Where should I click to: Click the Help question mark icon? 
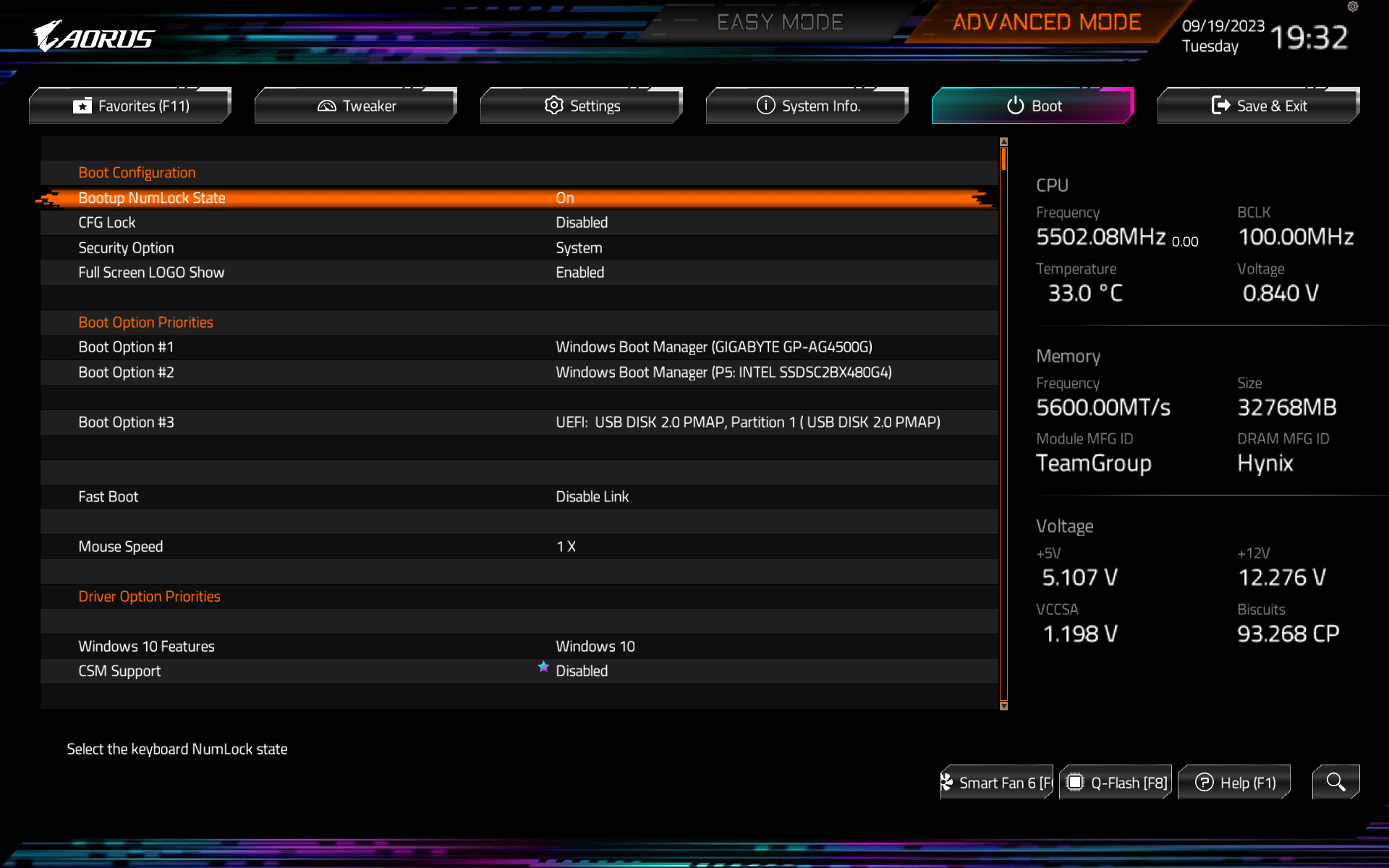click(x=1204, y=782)
